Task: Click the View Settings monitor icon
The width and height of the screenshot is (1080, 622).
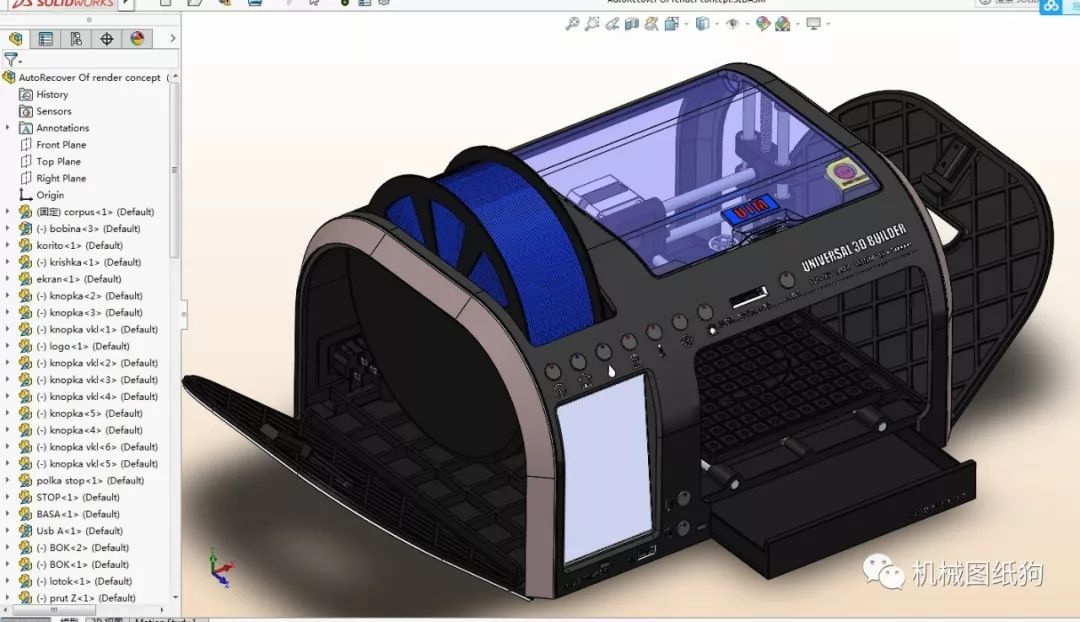Action: click(x=813, y=24)
